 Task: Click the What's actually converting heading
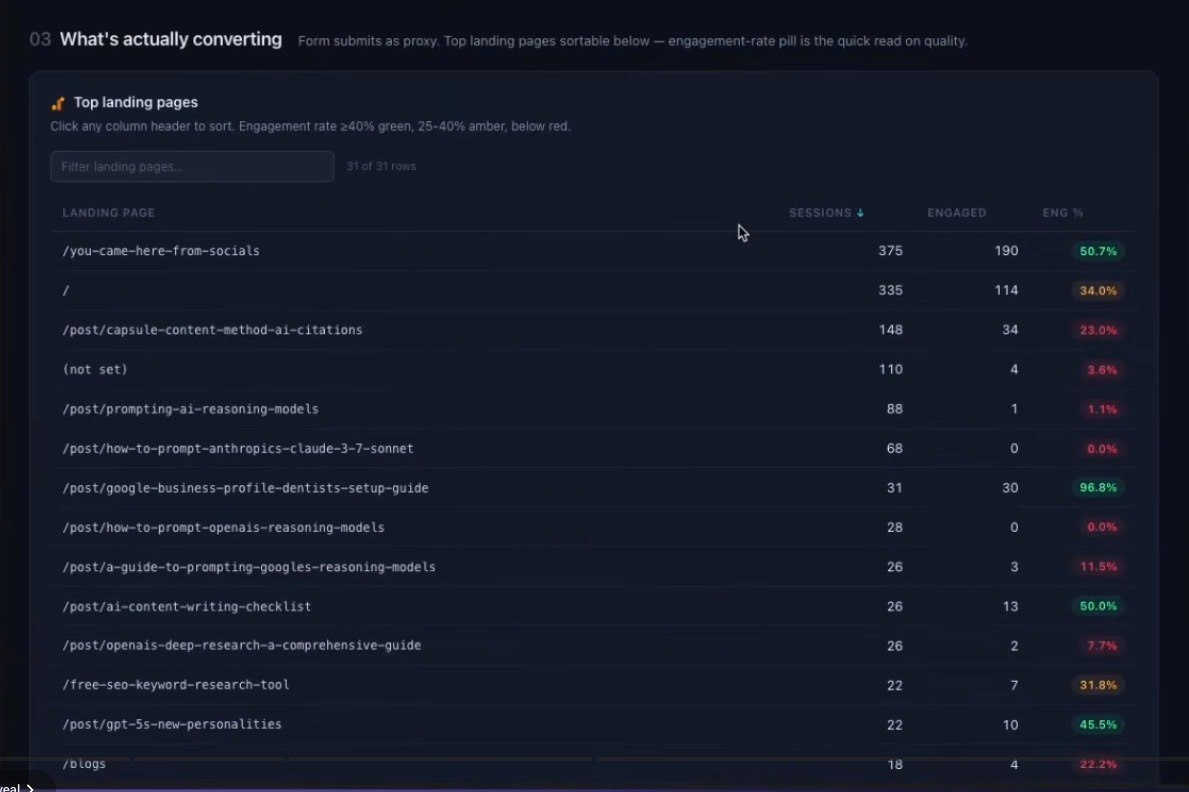(171, 39)
